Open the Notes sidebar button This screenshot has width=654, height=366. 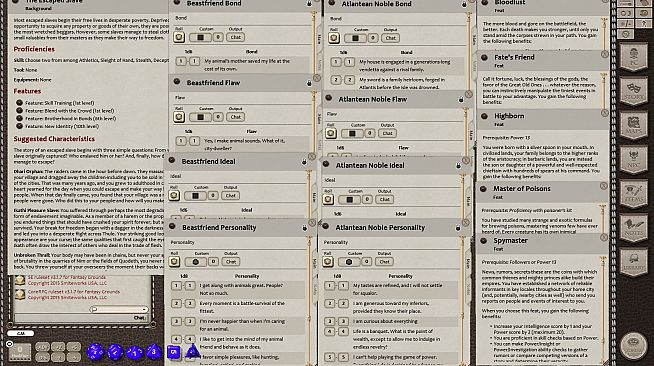coord(634,228)
